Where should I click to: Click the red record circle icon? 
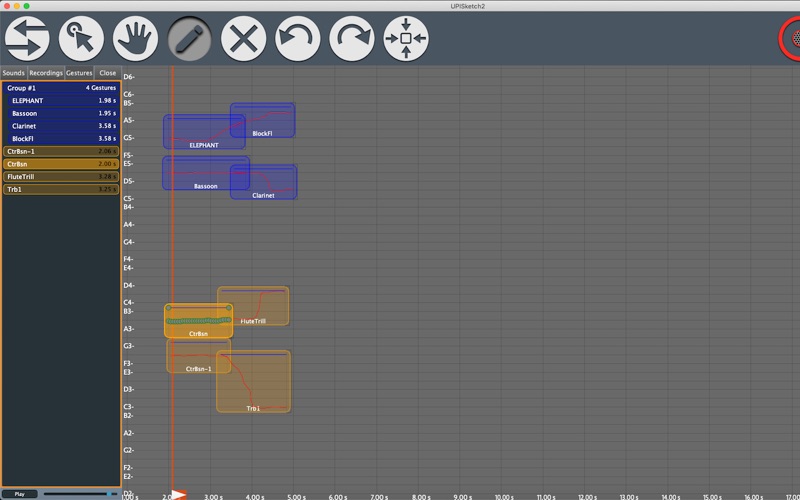(x=790, y=38)
